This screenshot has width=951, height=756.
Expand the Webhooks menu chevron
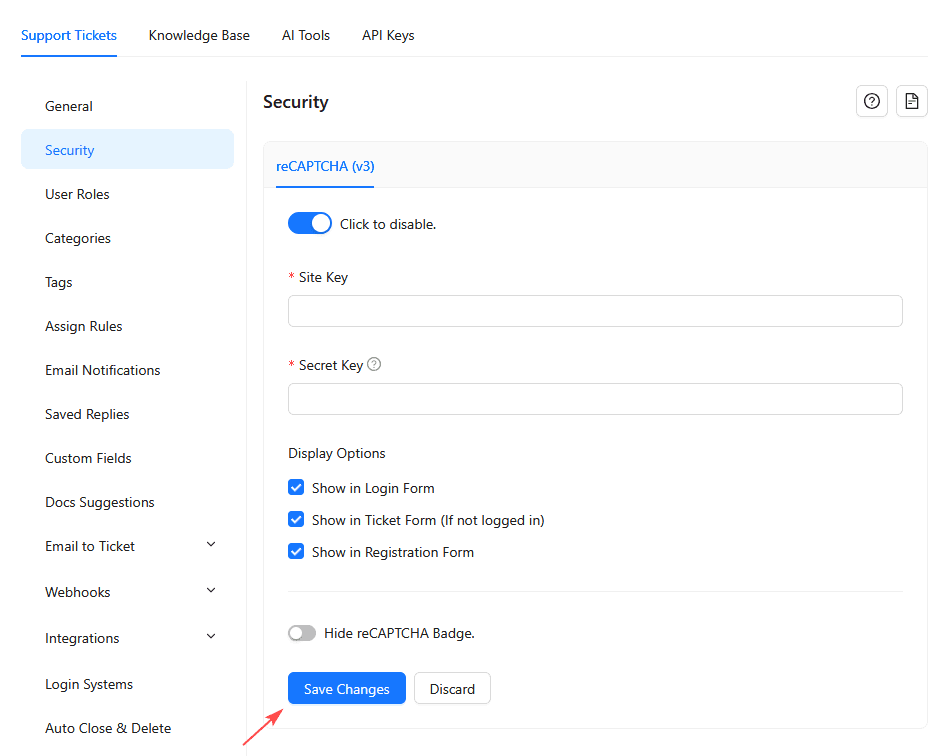click(211, 591)
